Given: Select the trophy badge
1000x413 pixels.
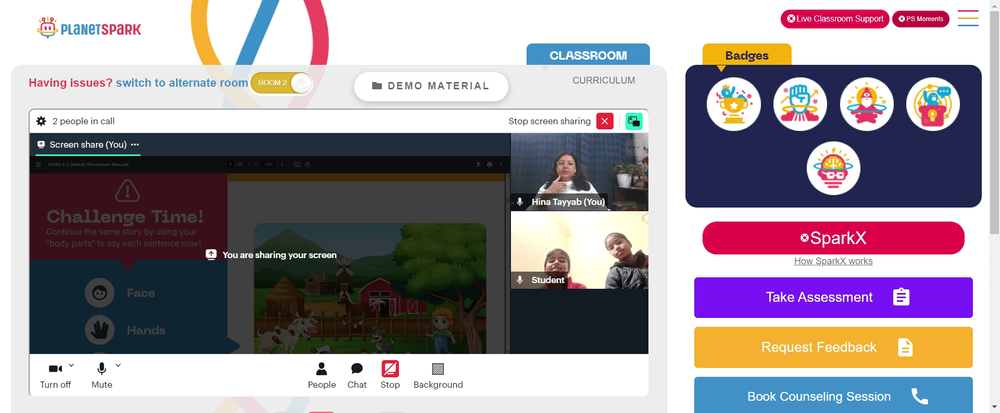Looking at the screenshot, I should tap(733, 104).
